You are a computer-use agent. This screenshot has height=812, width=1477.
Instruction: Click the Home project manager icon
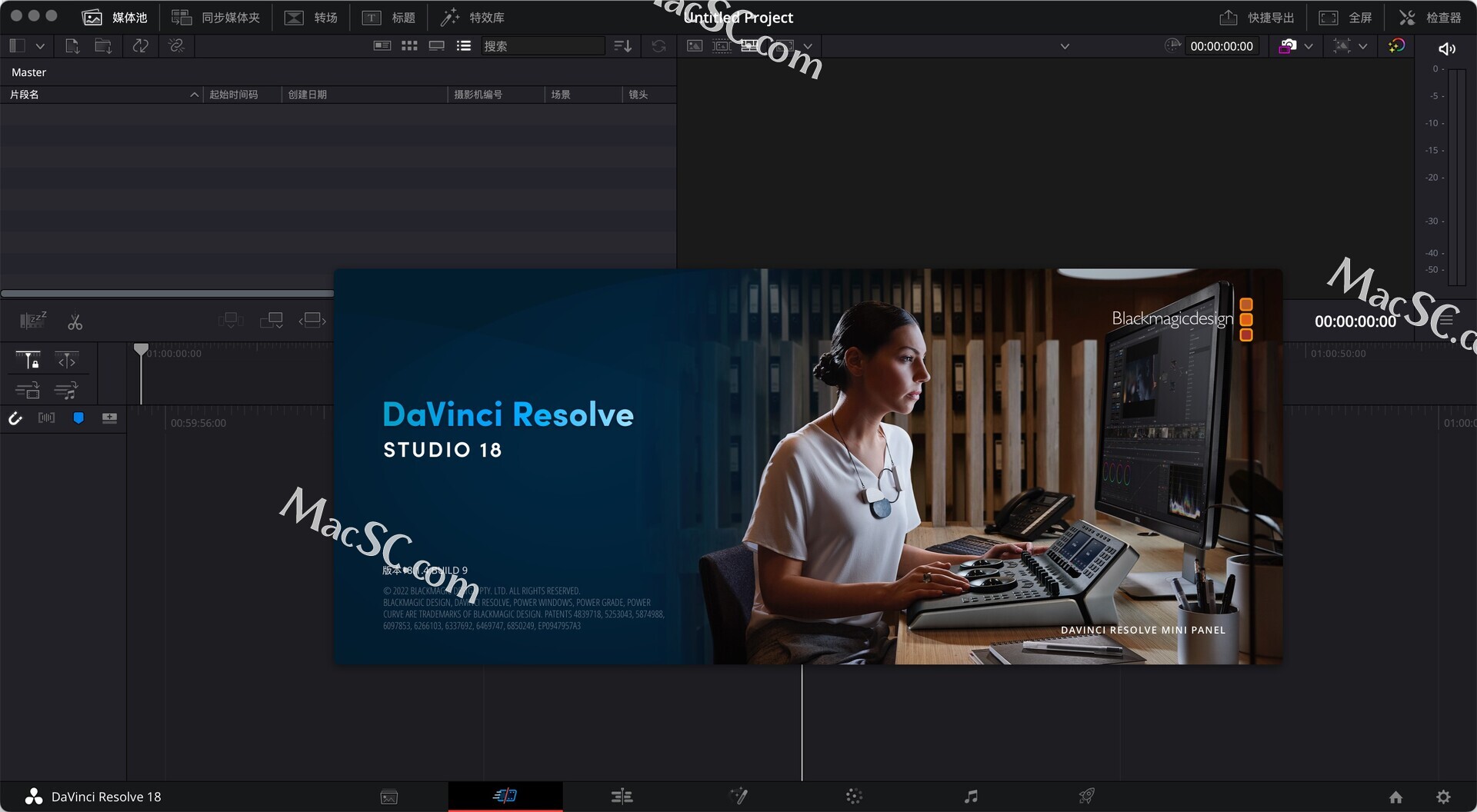[1395, 797]
